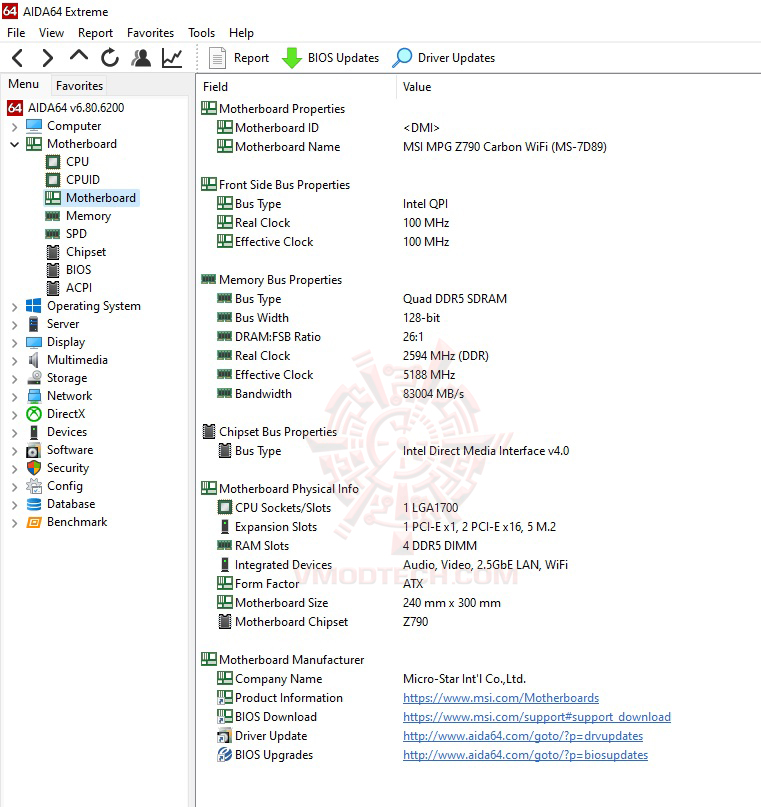The image size is (761, 807).
Task: Click Windows logo Operating System icon
Action: click(x=33, y=306)
